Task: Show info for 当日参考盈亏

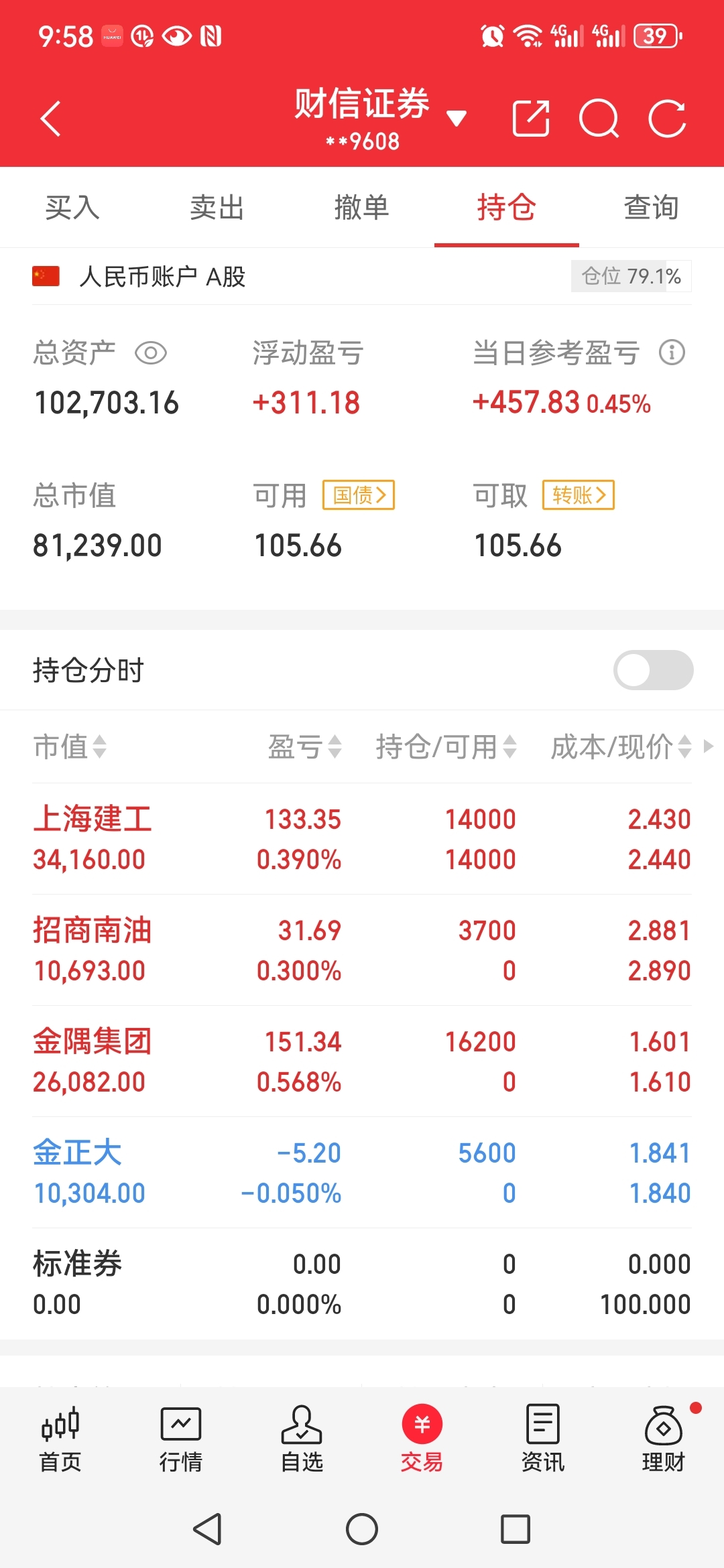Action: click(x=672, y=352)
